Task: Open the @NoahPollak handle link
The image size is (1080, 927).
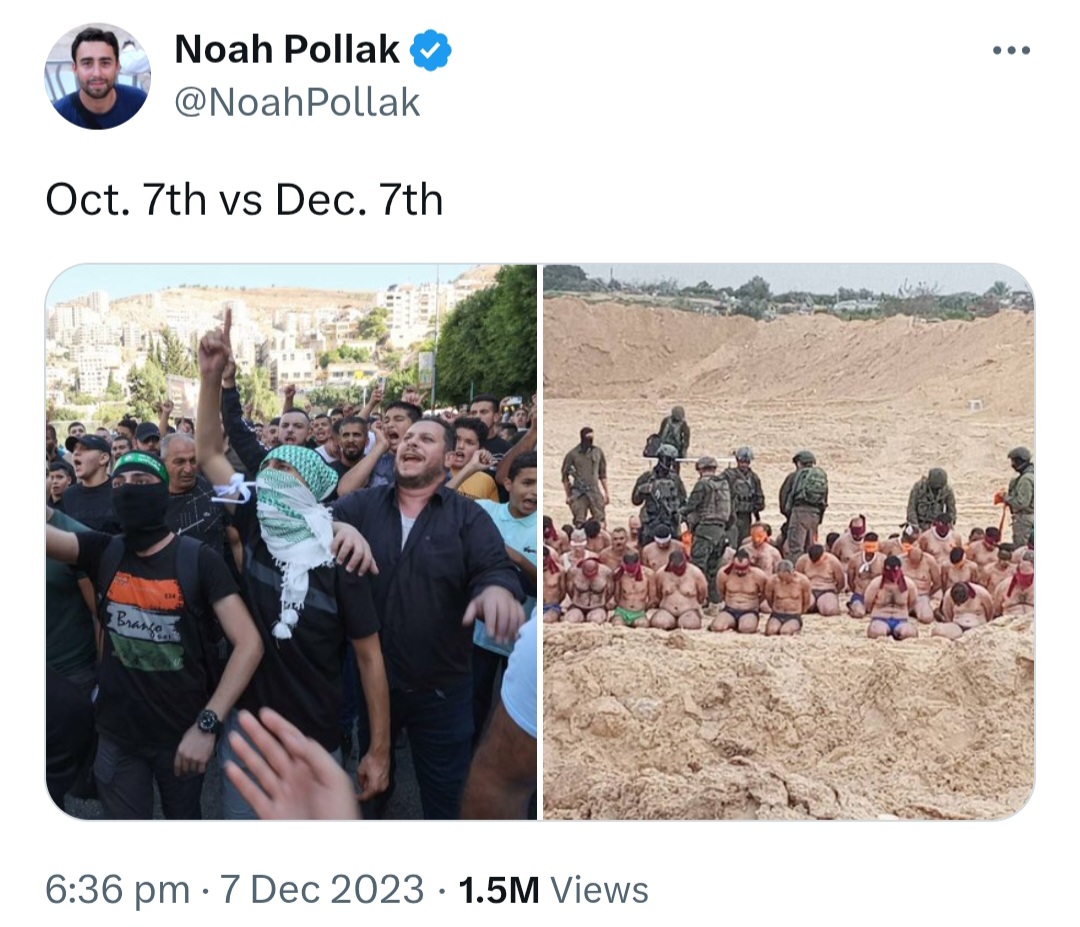Action: [297, 103]
